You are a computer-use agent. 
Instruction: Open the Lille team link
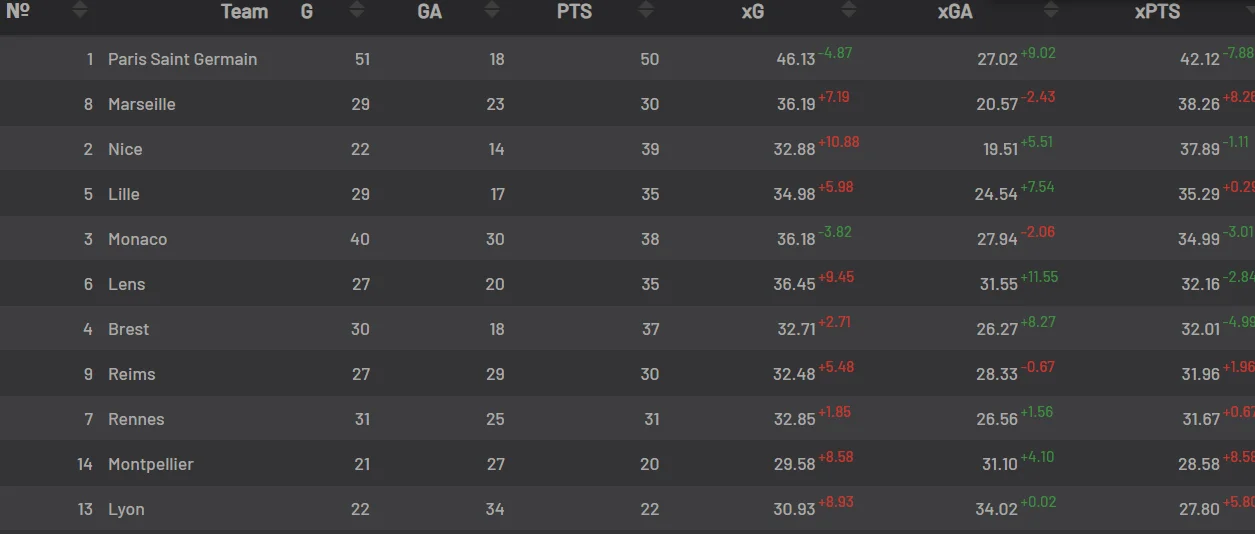(x=124, y=194)
